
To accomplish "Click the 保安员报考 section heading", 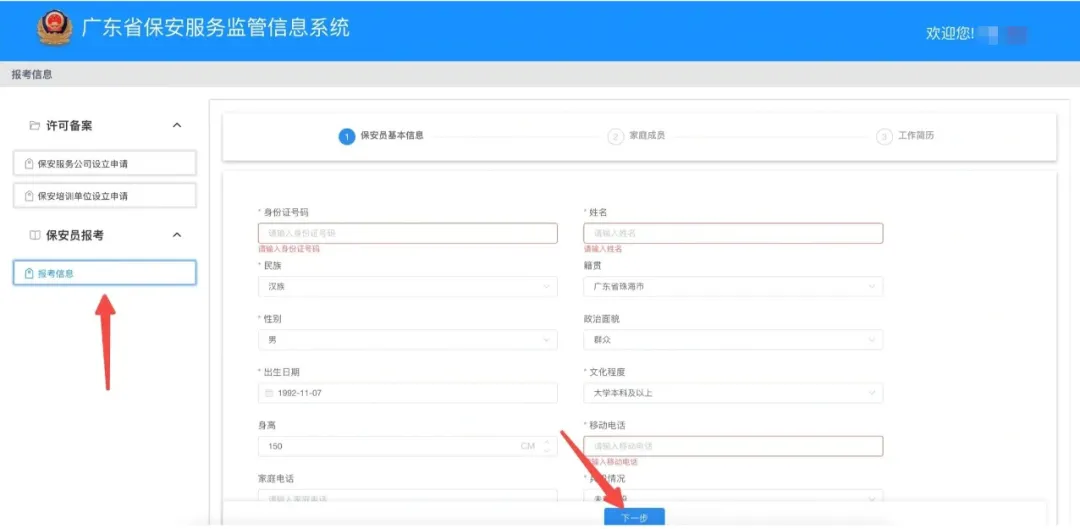I will click(74, 236).
